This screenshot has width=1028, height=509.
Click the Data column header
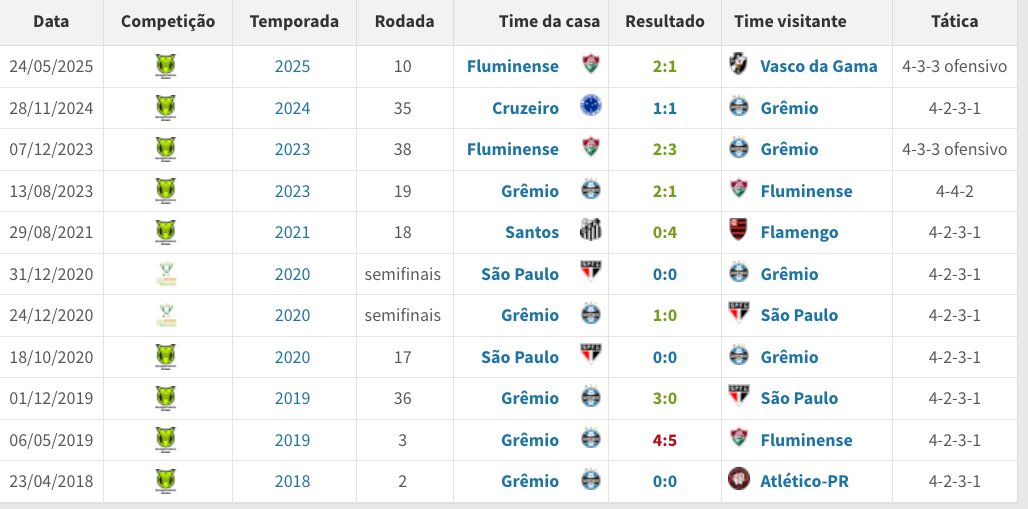pyautogui.click(x=50, y=21)
